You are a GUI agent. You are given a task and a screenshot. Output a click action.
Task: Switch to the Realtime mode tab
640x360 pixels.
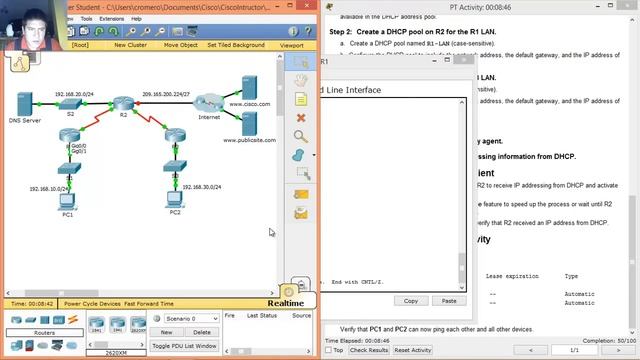(x=285, y=303)
